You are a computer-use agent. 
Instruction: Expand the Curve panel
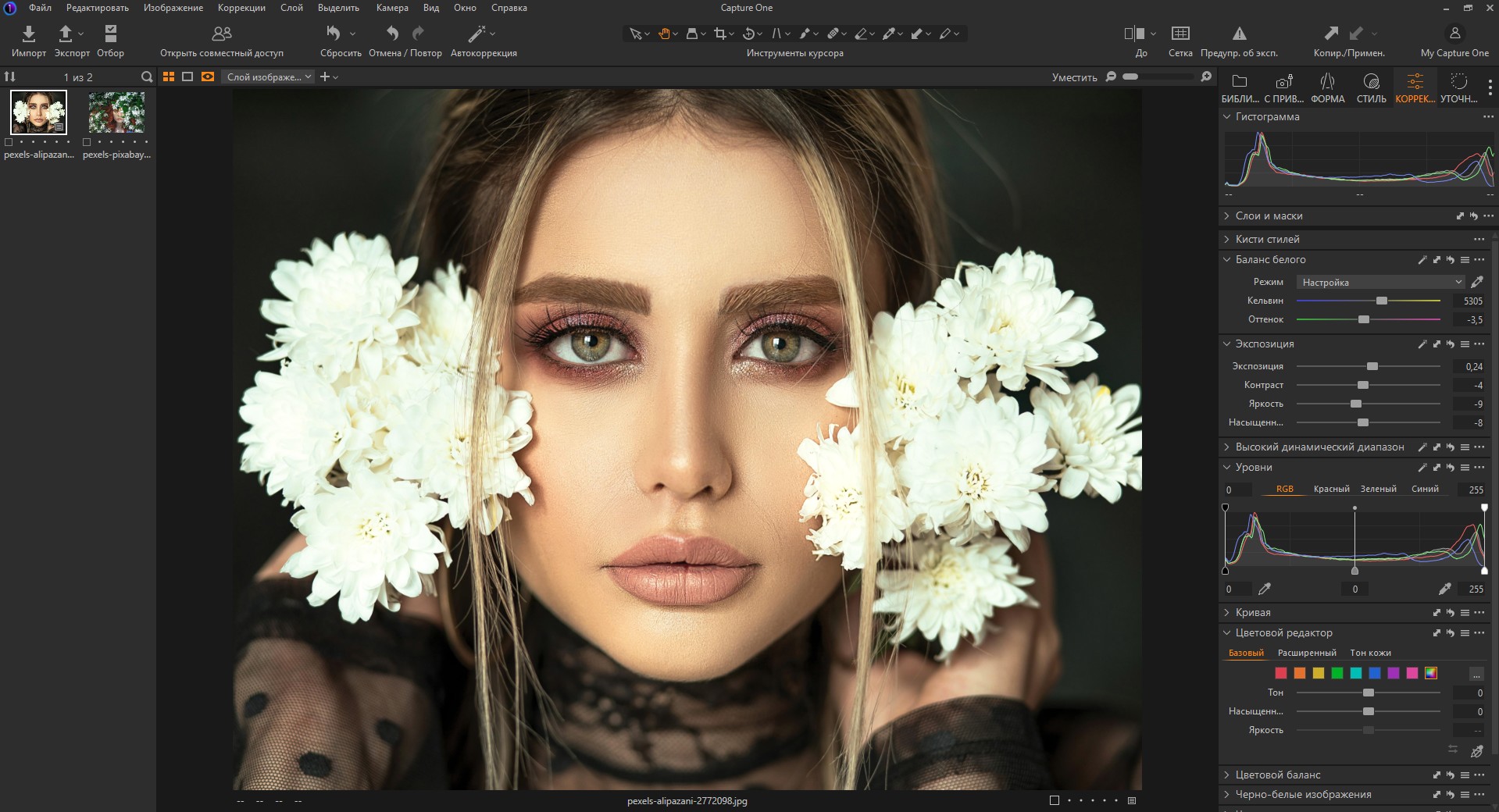click(x=1226, y=613)
